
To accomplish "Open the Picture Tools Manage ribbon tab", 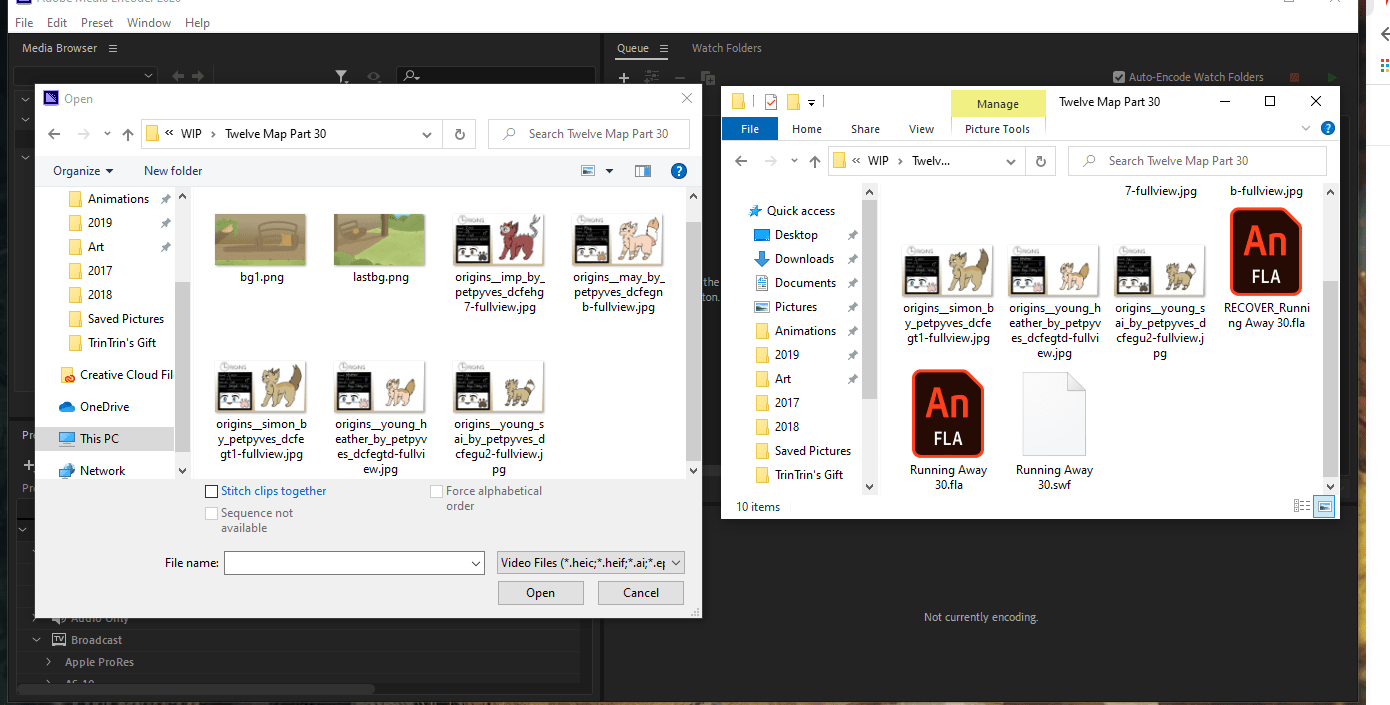I will click(x=997, y=103).
